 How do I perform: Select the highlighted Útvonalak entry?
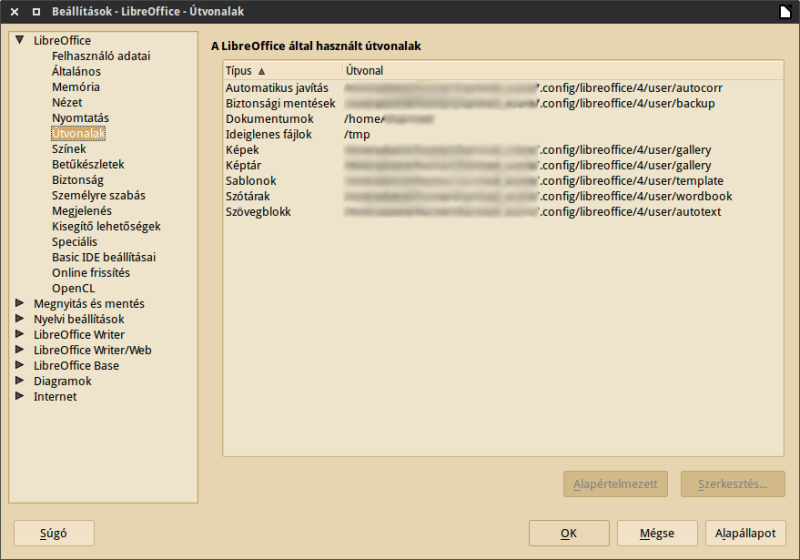point(79,134)
